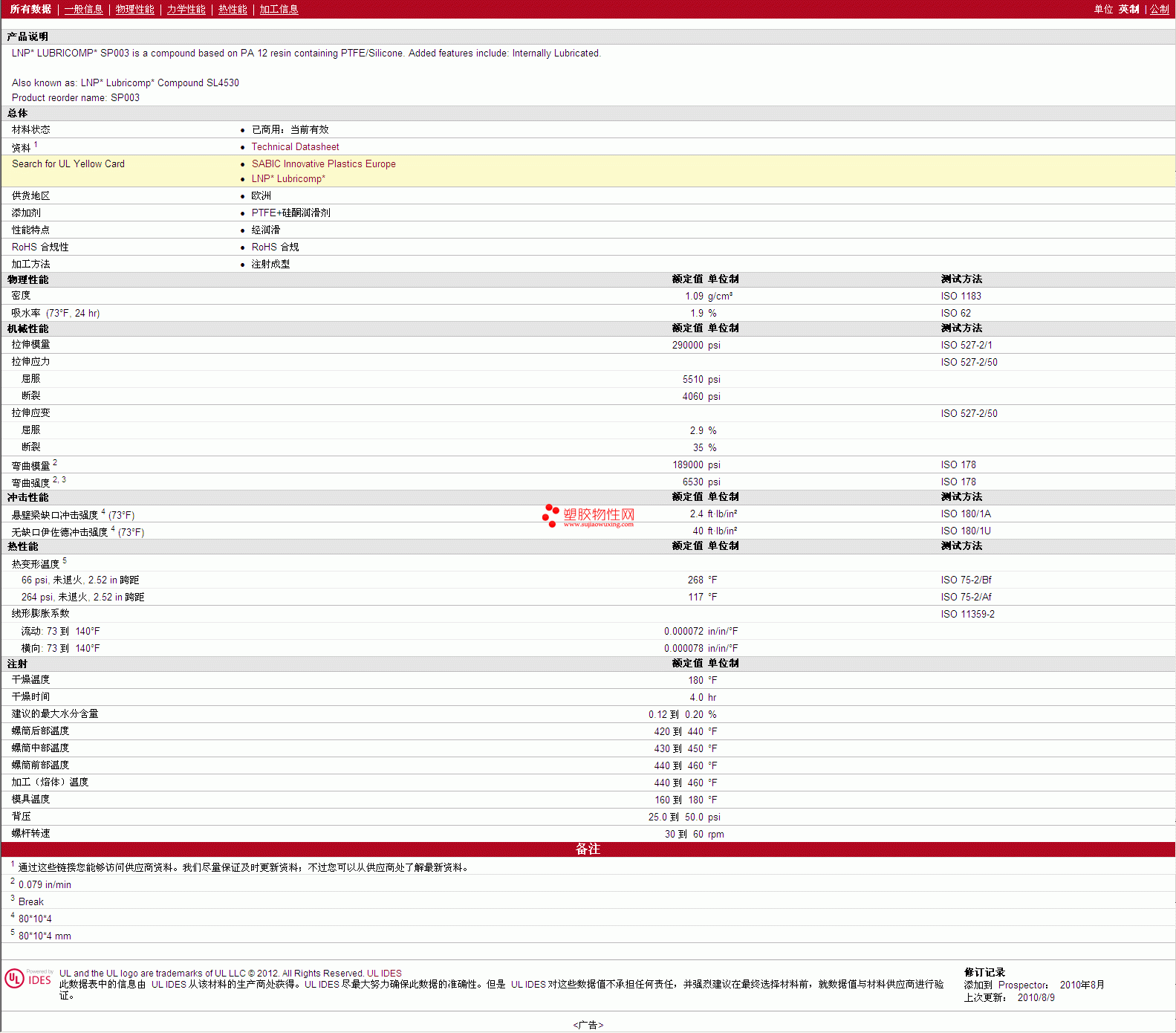Click the PTFE+硅酮润滑剂 additive link

click(290, 213)
